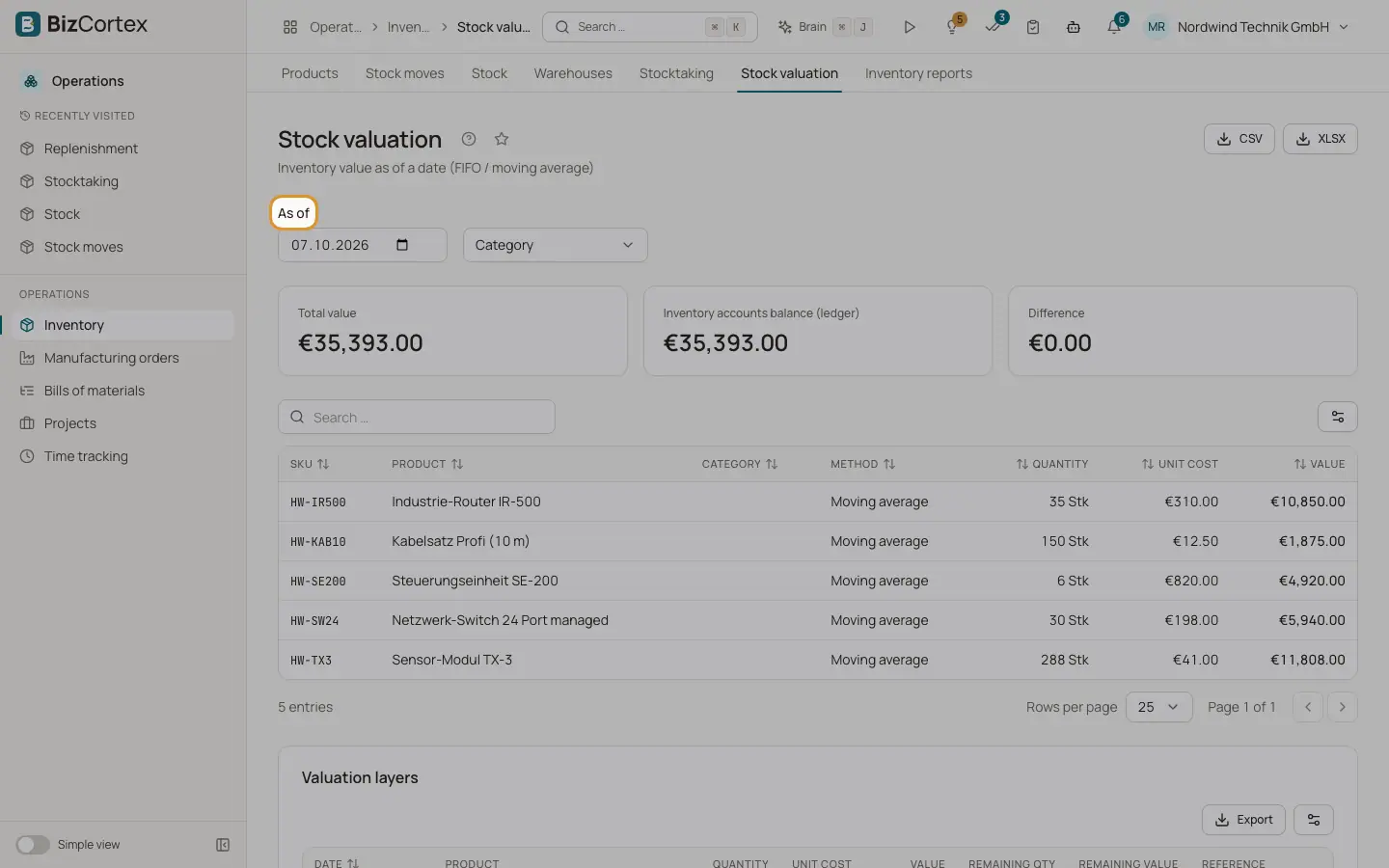Go to next page arrow
The width and height of the screenshot is (1389, 868).
coord(1343,707)
